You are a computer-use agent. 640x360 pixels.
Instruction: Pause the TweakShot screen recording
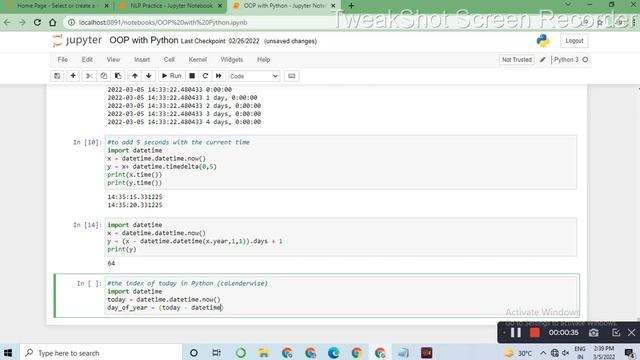(x=516, y=333)
